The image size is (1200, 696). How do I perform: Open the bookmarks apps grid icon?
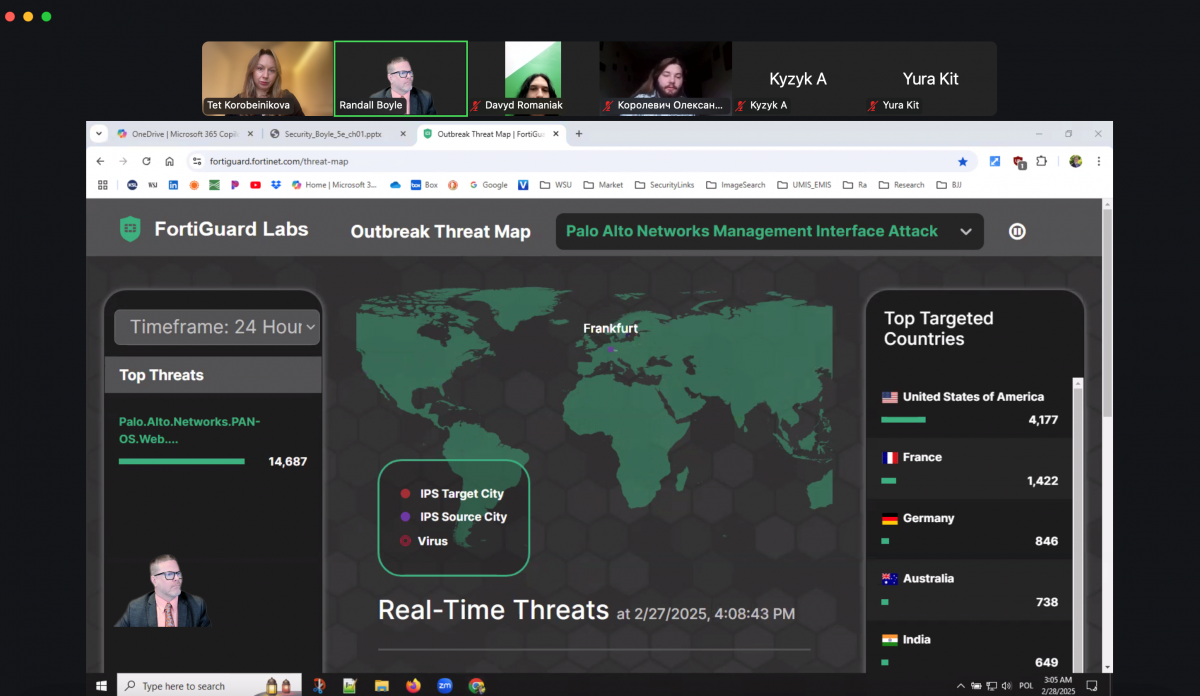[x=102, y=185]
